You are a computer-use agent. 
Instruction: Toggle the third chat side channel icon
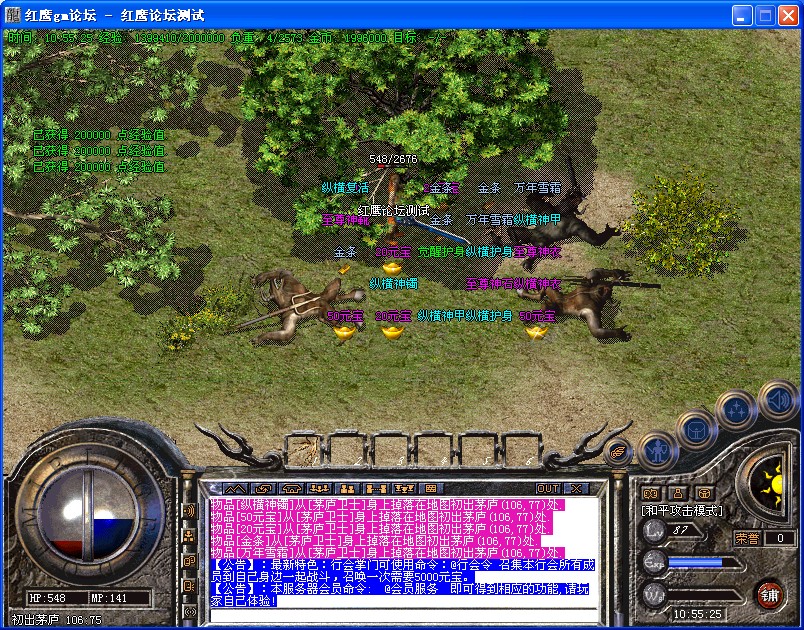(189, 561)
